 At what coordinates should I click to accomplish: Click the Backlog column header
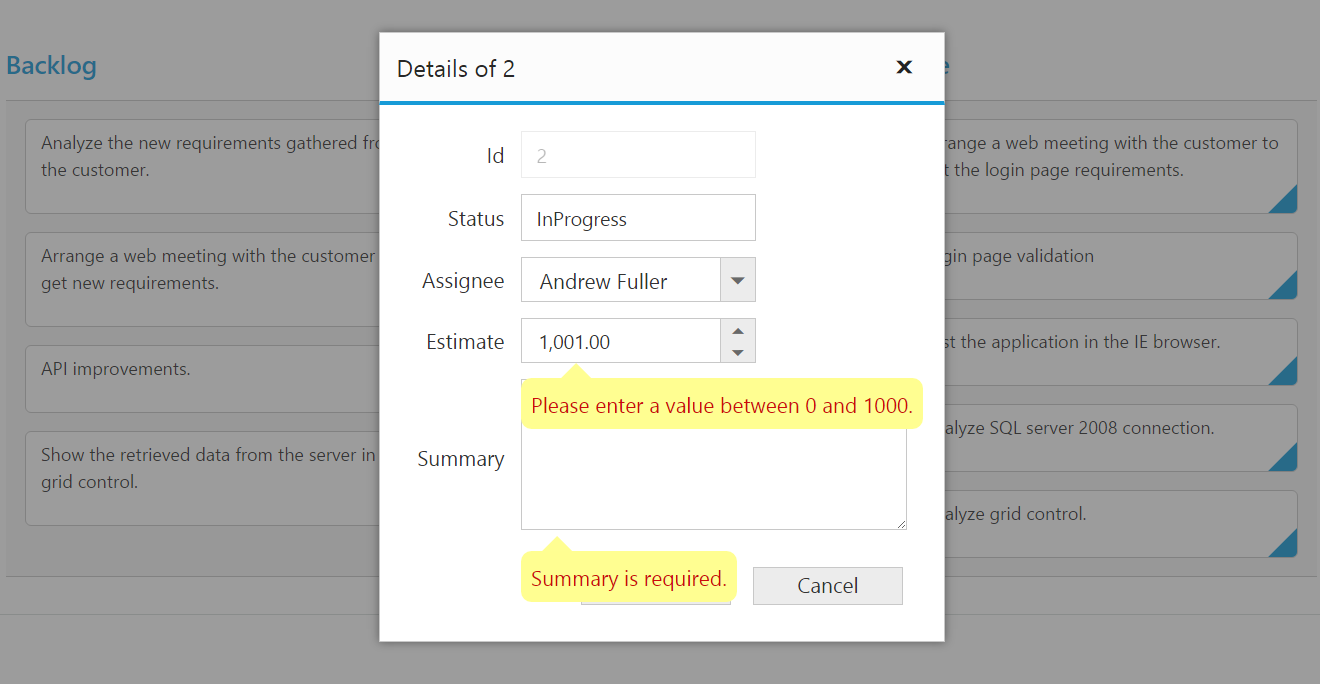tap(52, 66)
